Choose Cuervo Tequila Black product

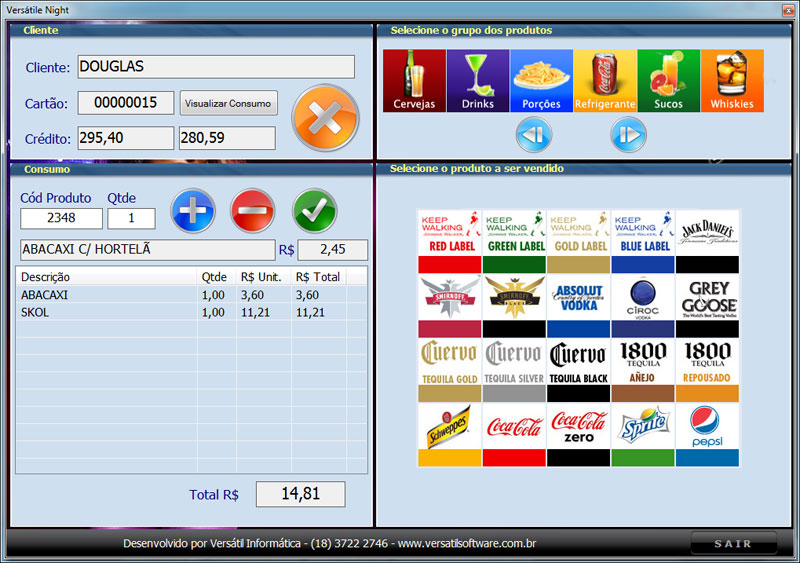[578, 370]
